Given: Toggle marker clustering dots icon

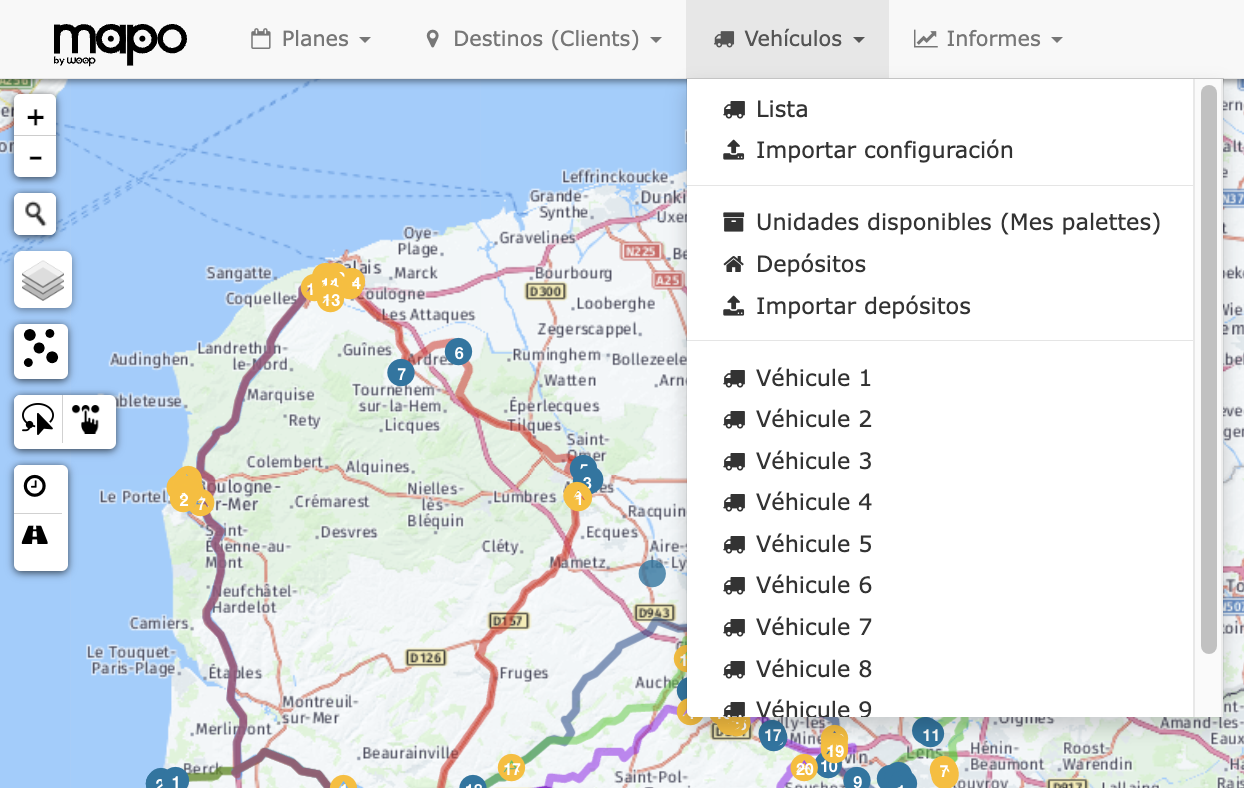Looking at the screenshot, I should [x=41, y=351].
